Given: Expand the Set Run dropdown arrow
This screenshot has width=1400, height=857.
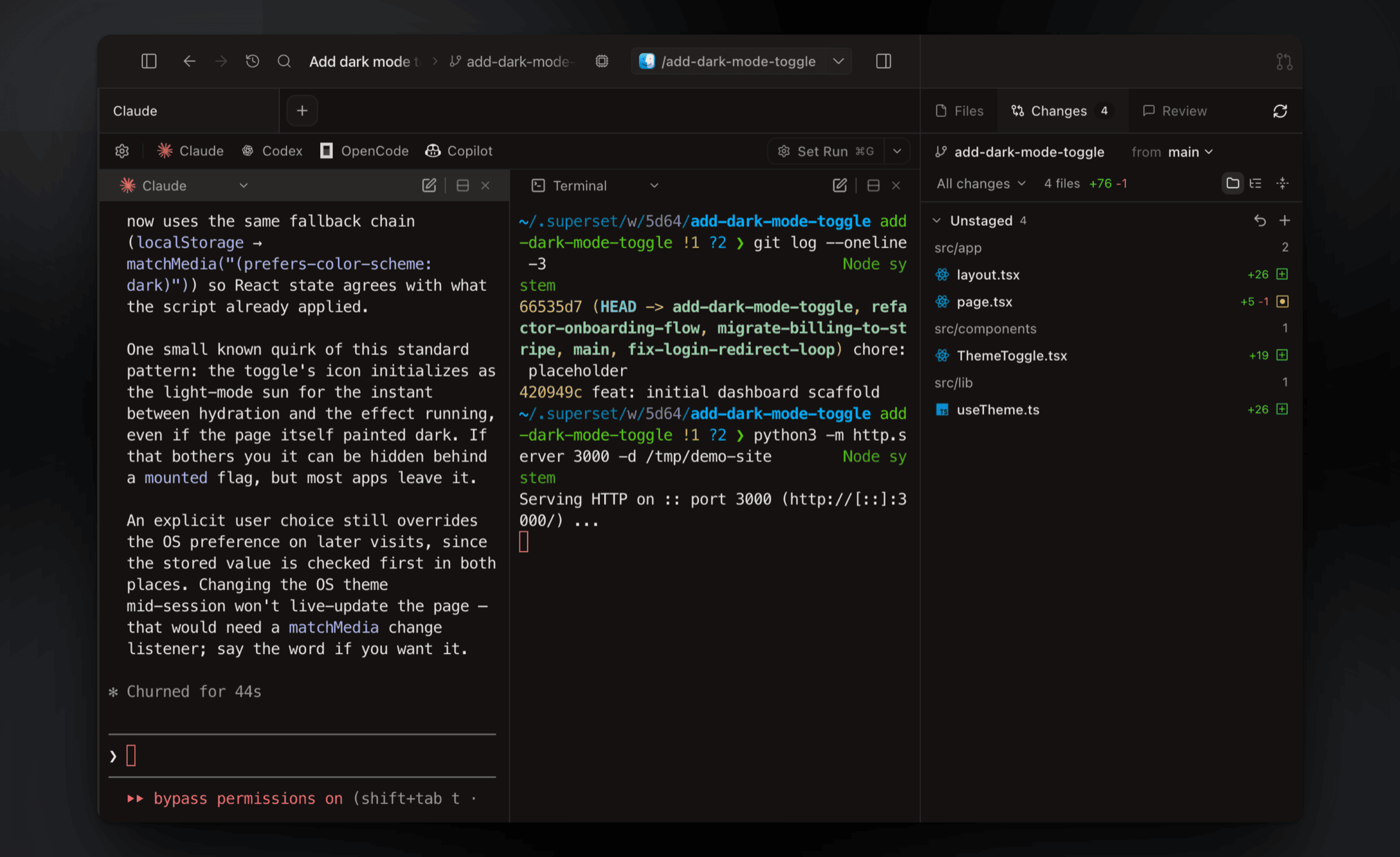Looking at the screenshot, I should [897, 151].
